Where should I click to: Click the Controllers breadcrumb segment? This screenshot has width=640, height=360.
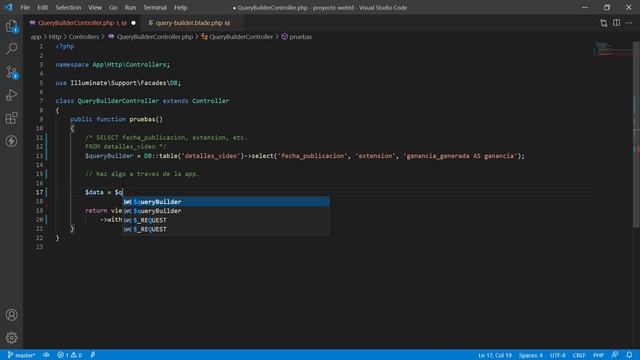(x=84, y=37)
